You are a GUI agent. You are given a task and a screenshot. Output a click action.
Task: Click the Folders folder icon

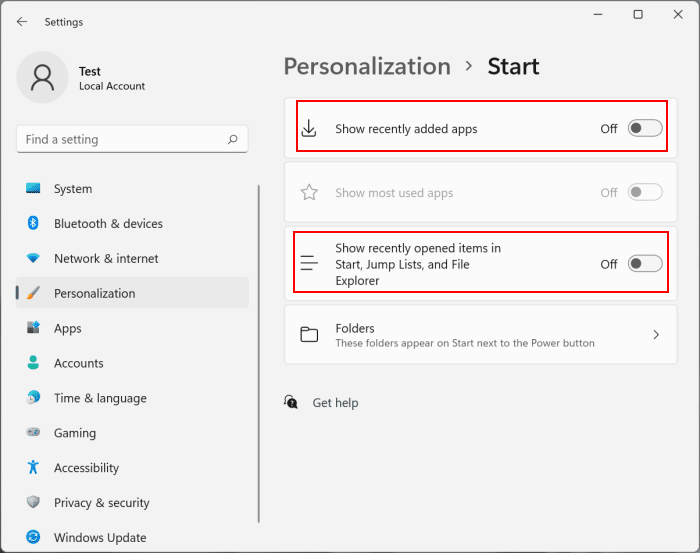(309, 334)
